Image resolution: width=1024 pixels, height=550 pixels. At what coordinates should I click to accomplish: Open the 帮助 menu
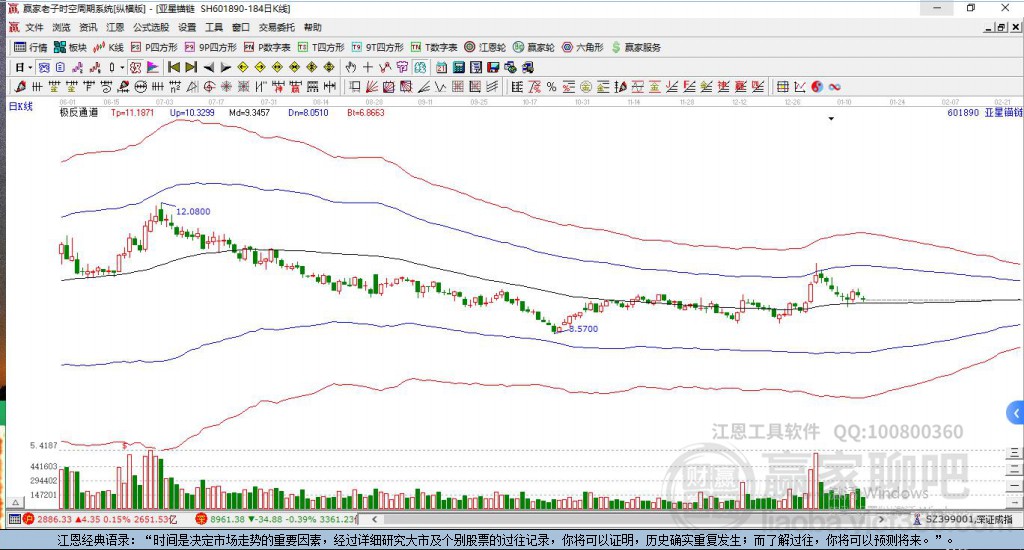313,27
